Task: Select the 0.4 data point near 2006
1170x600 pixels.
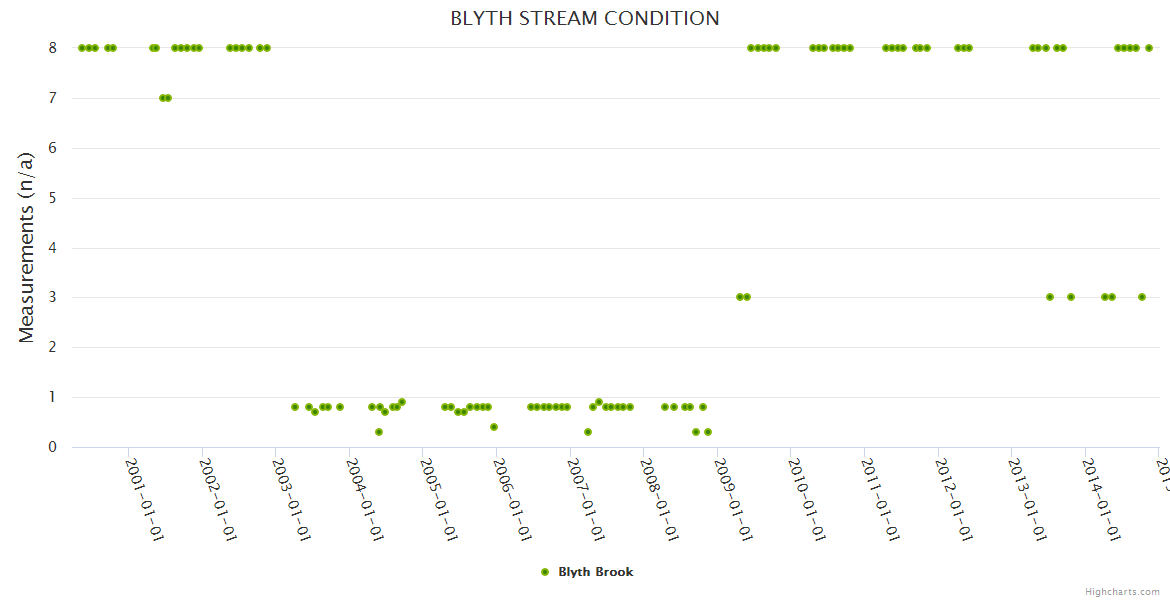Action: pos(494,427)
